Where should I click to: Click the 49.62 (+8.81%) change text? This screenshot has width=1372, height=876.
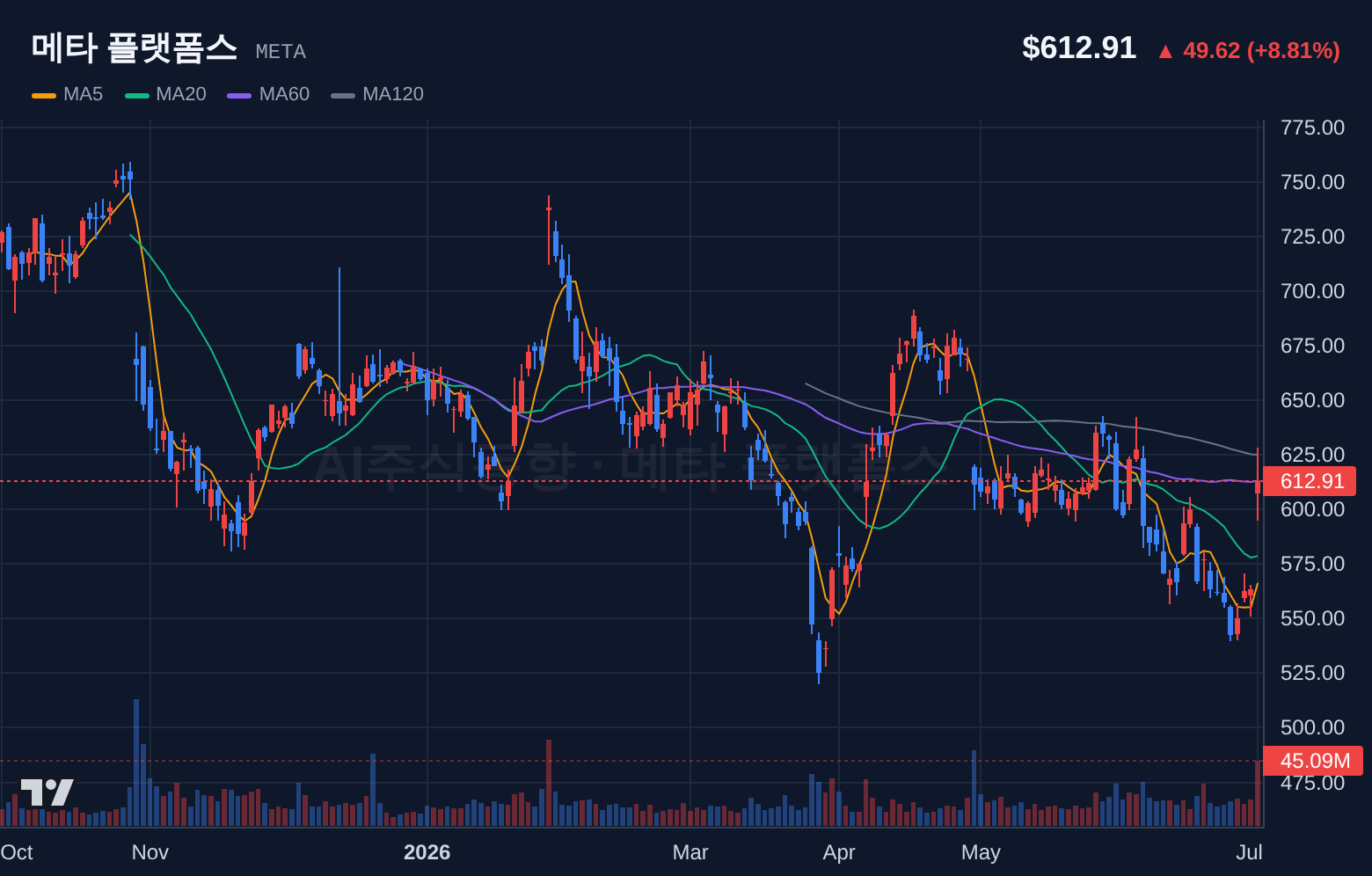[1261, 51]
